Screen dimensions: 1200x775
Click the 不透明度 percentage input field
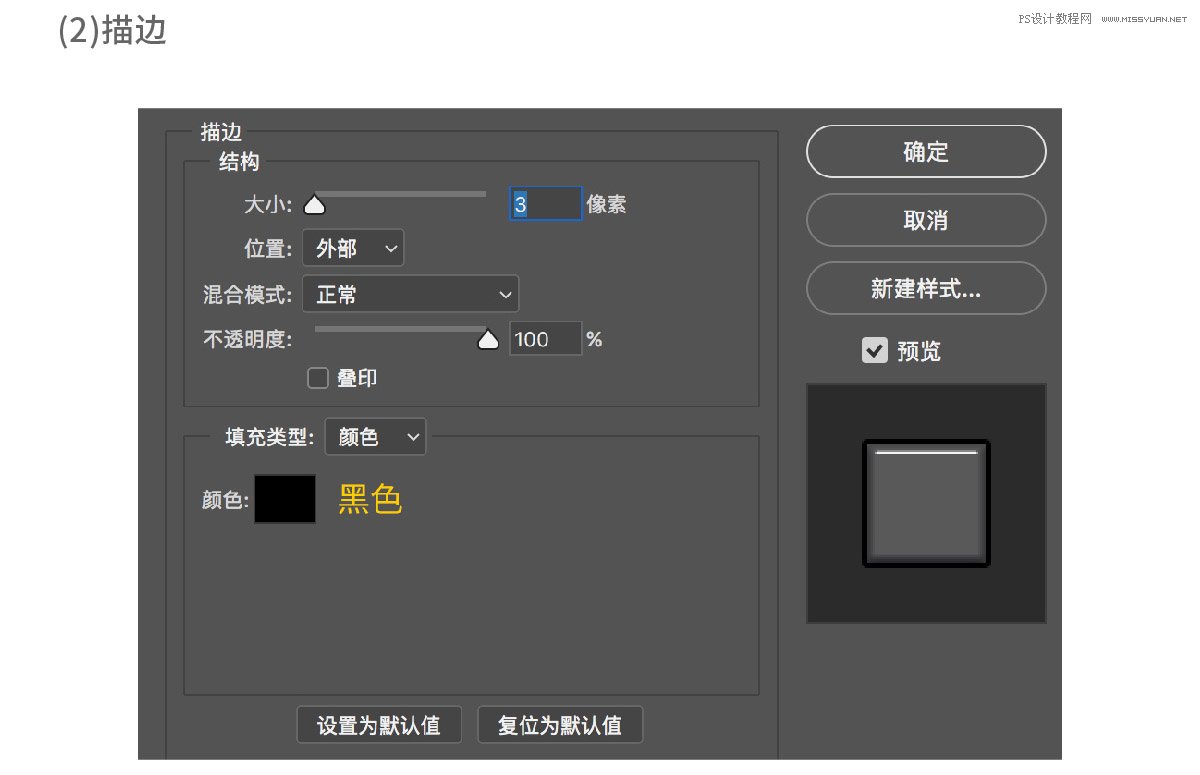tap(545, 339)
